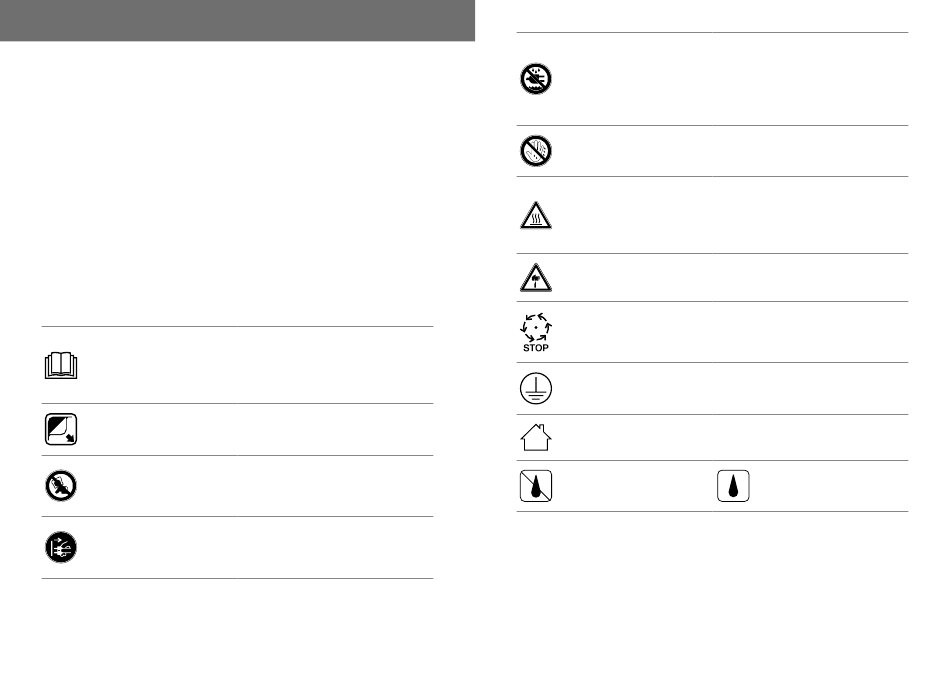Viewport: 950px width, 674px height.
Task: Click blank row area beside unplug icon
Action: pyautogui.click(x=250, y=547)
